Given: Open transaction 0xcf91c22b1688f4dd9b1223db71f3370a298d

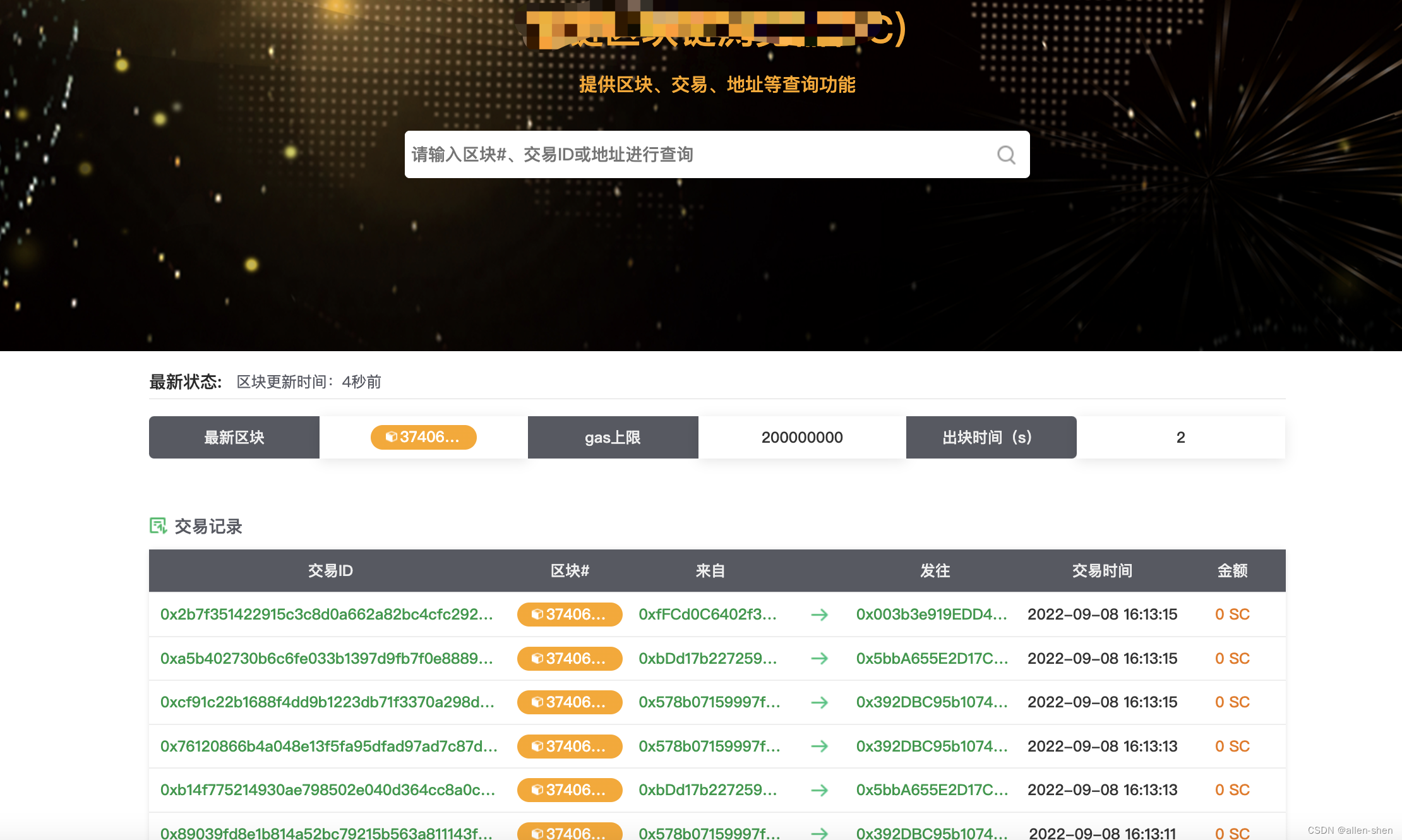Looking at the screenshot, I should [x=327, y=702].
